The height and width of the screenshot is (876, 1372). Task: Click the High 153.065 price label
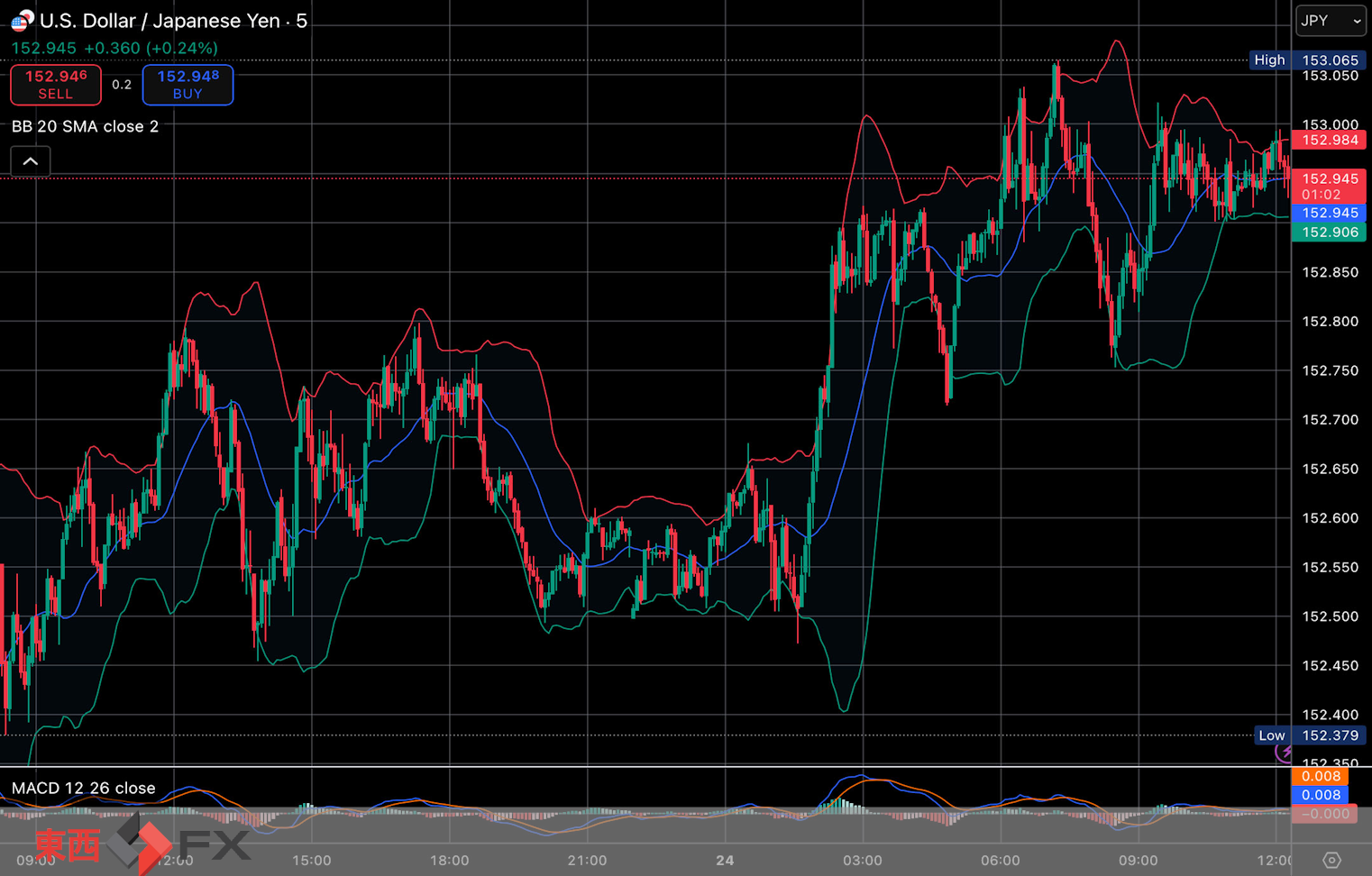[x=1307, y=60]
